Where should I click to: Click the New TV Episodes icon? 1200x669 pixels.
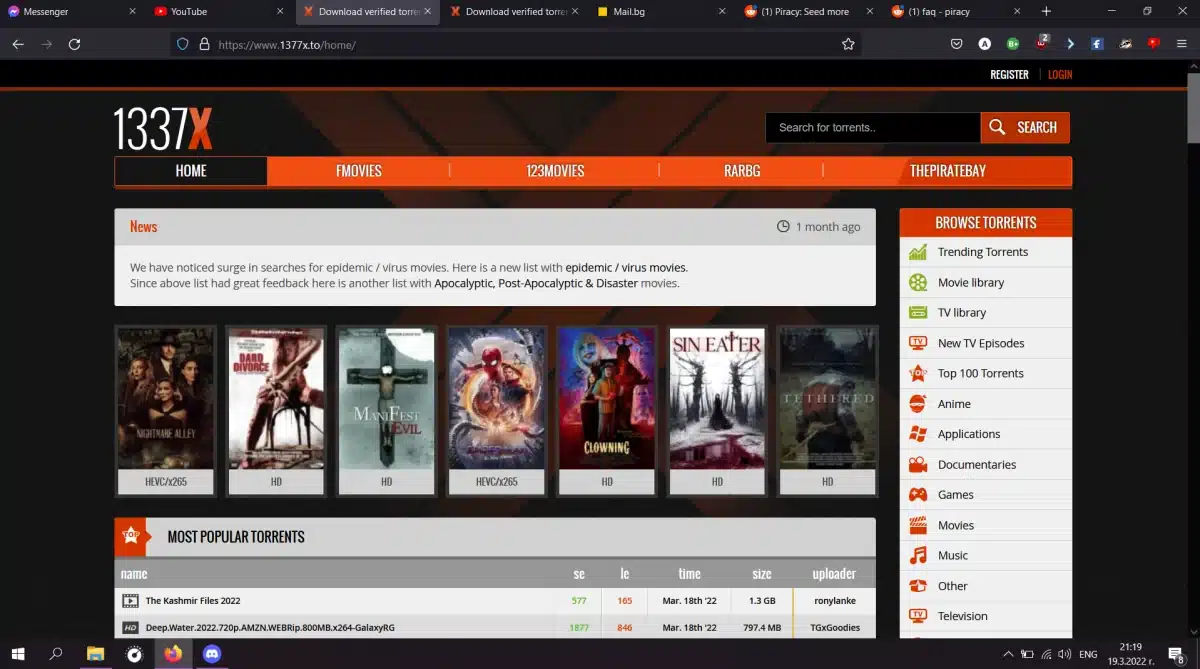917,343
